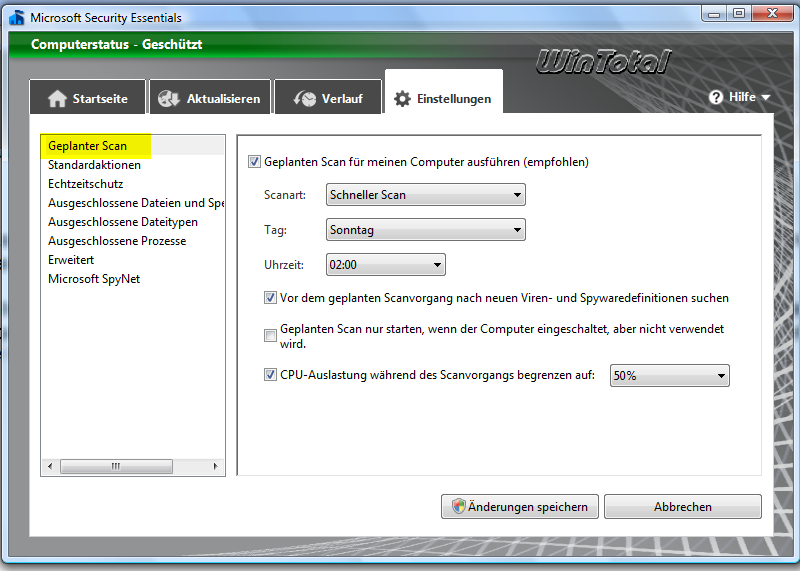Open the Tag dropdown showing Sonntag

pos(426,230)
